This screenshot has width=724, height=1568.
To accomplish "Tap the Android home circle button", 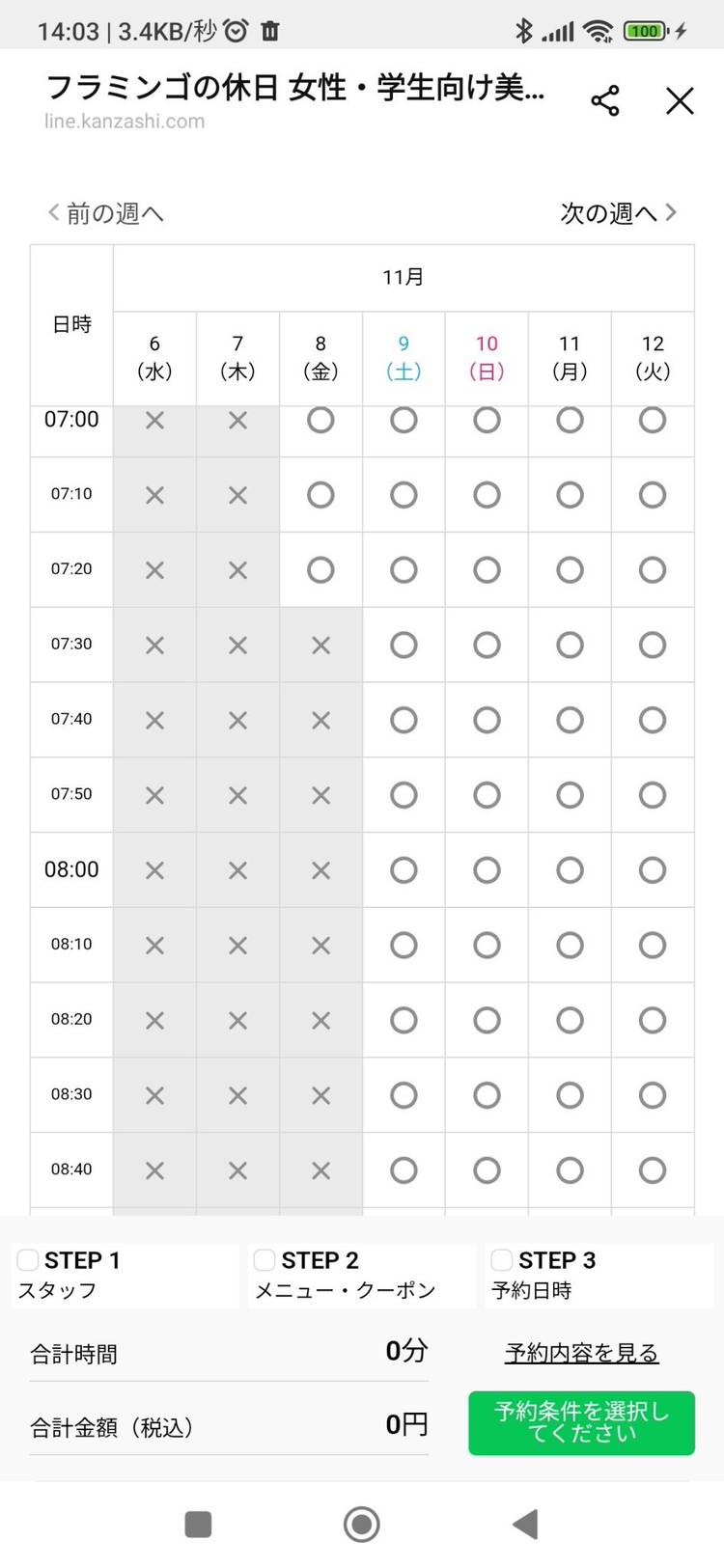I will pos(362,1525).
